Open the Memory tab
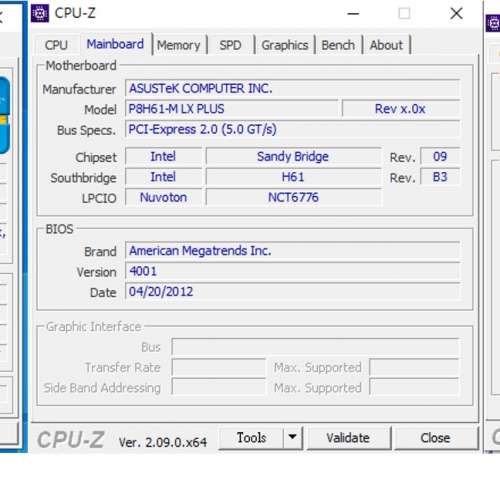Viewport: 500px width, 500px height. pos(179,45)
